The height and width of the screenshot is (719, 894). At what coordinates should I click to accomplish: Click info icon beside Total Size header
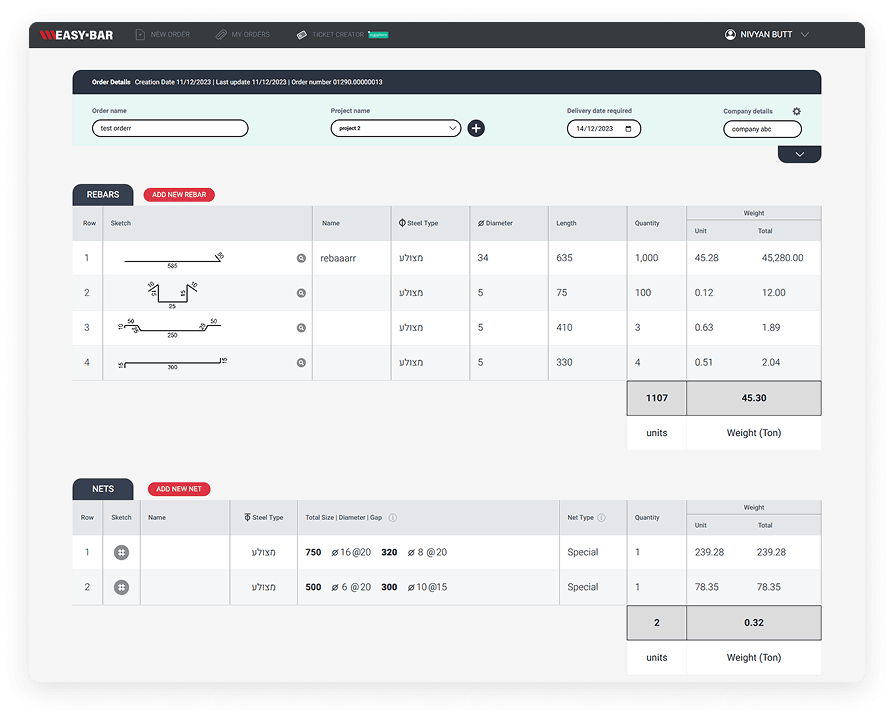(x=393, y=518)
